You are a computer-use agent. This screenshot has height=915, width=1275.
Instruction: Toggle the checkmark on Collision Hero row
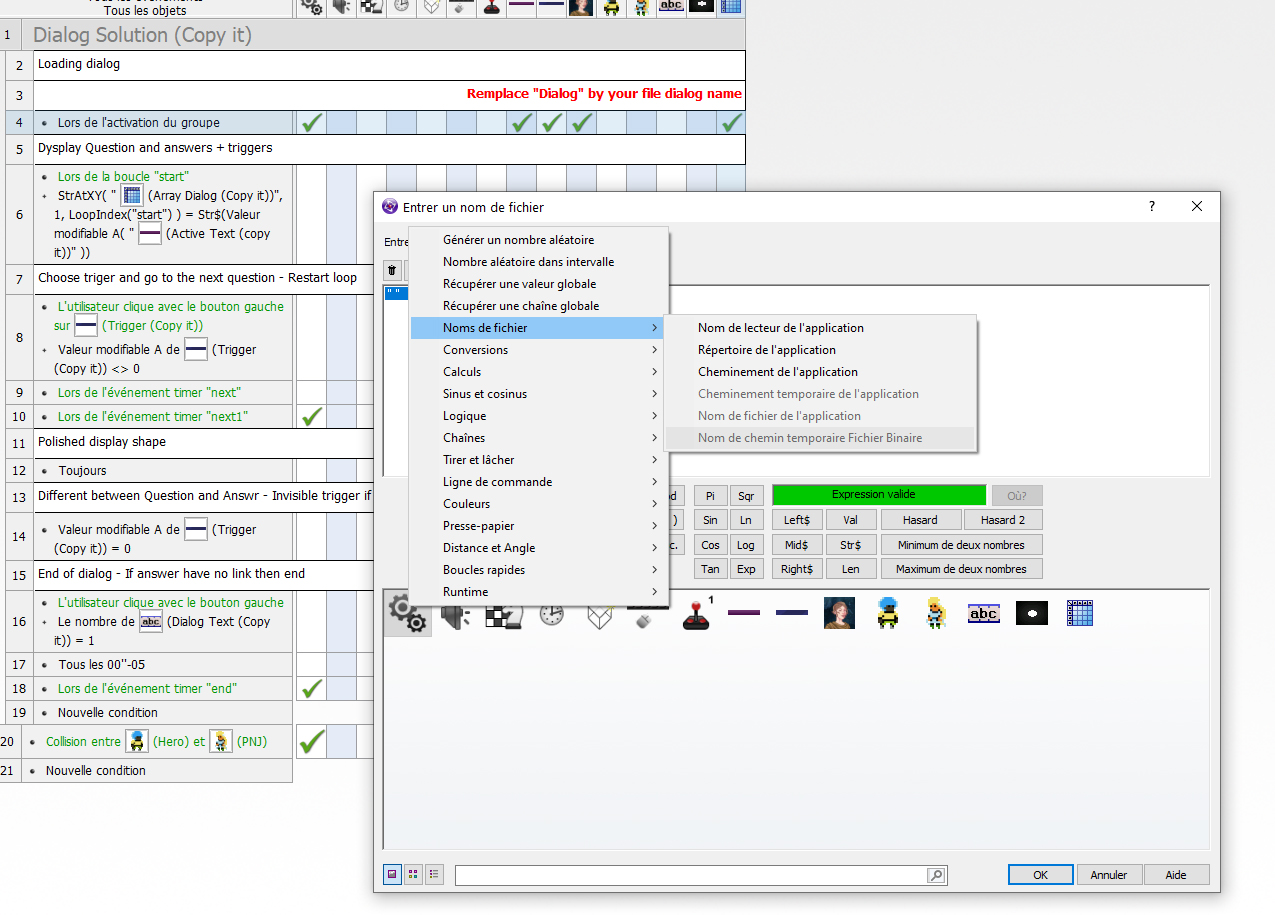pyautogui.click(x=312, y=742)
